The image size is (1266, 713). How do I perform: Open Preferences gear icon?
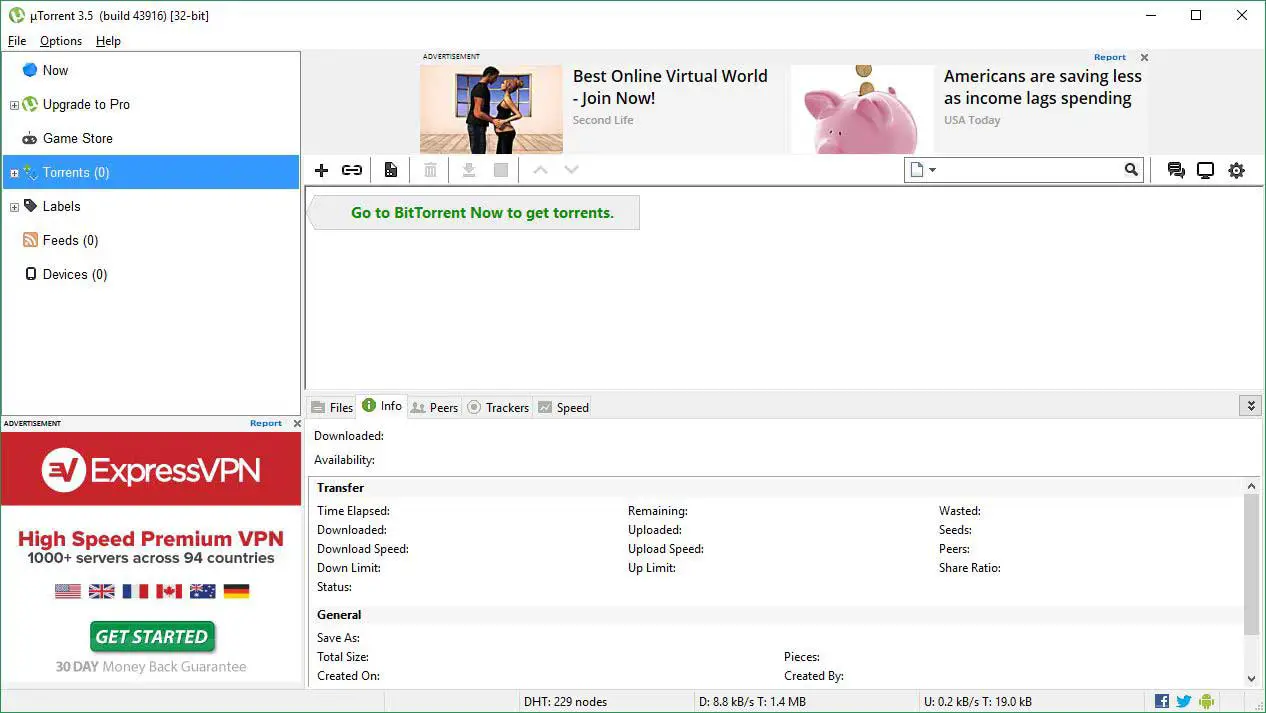coord(1237,170)
